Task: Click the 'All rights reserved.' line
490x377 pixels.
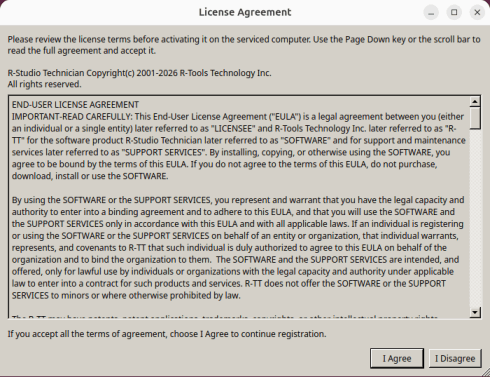Action: 44,84
